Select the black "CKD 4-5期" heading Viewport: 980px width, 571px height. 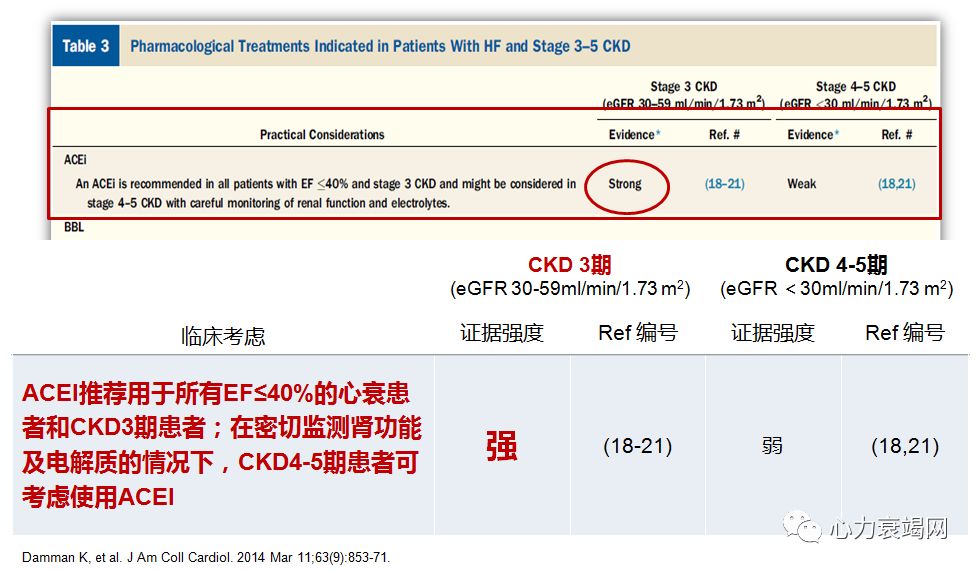pyautogui.click(x=836, y=265)
